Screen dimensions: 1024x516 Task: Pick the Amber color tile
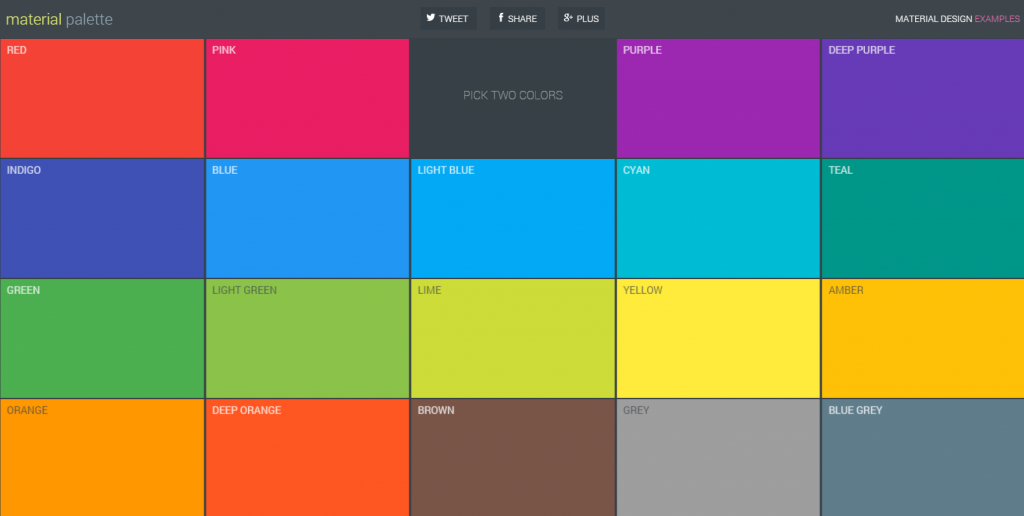point(923,339)
